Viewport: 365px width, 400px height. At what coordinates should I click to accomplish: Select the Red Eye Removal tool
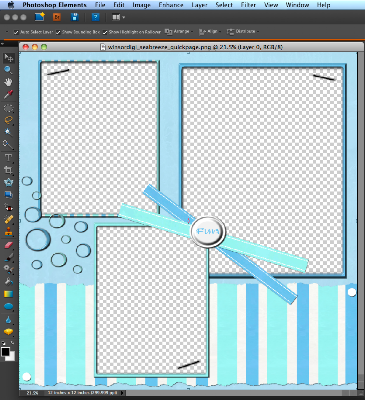(x=8, y=207)
